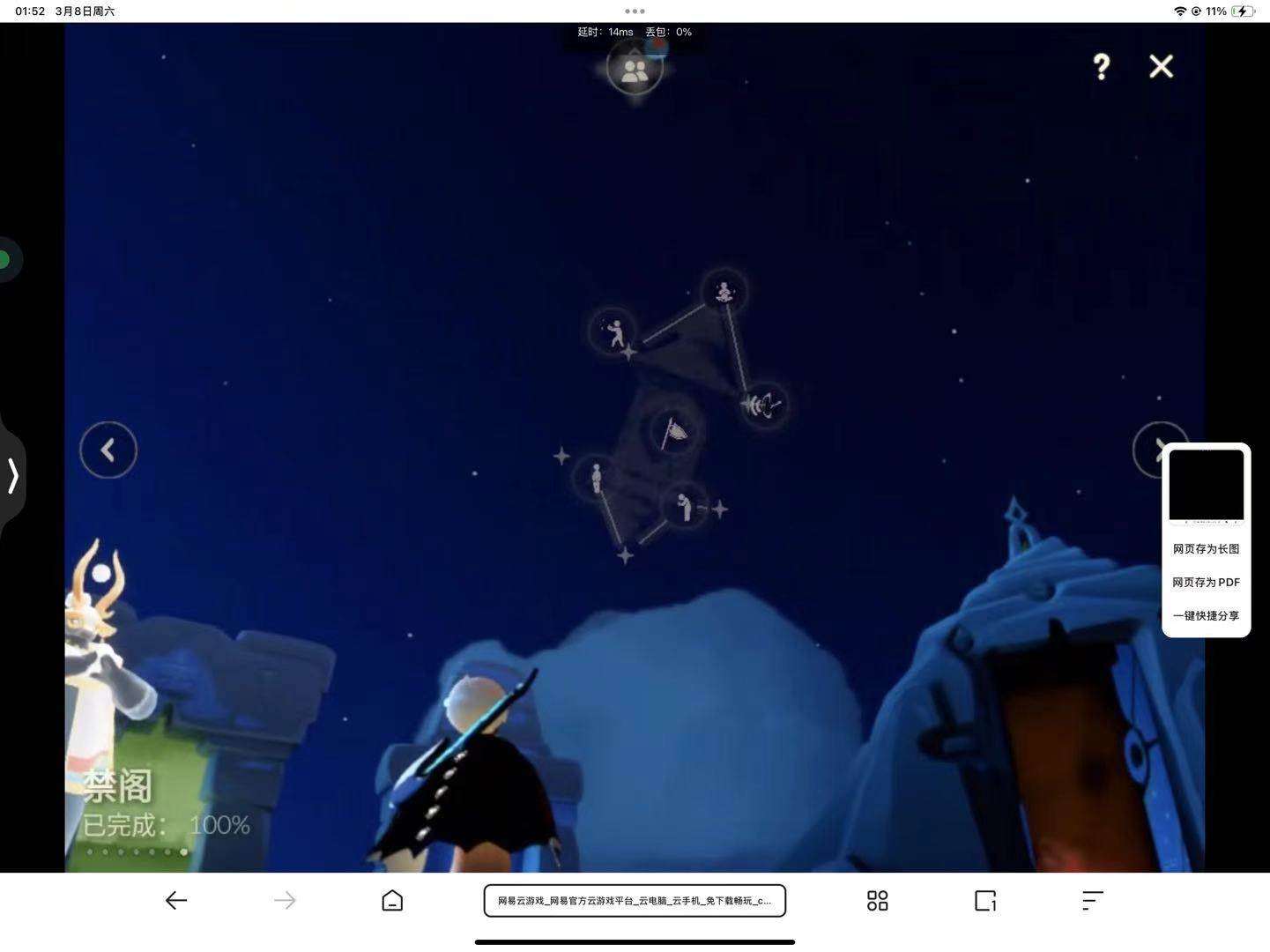Choose 网页存为长图 option

1206,549
